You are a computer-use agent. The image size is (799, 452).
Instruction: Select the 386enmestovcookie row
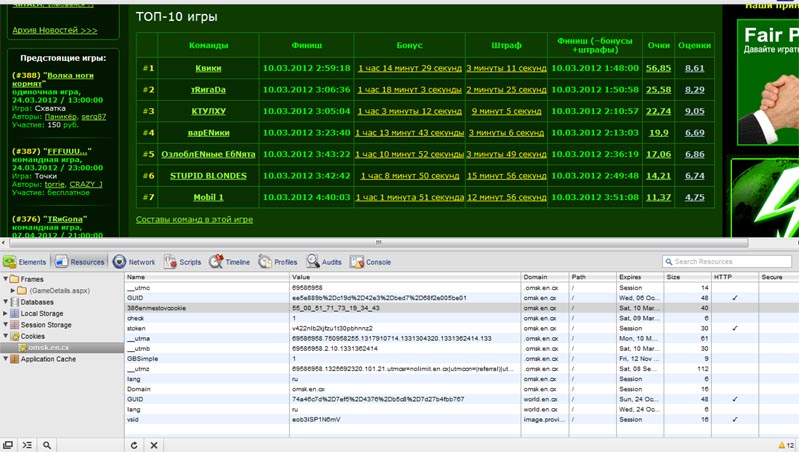coord(462,308)
